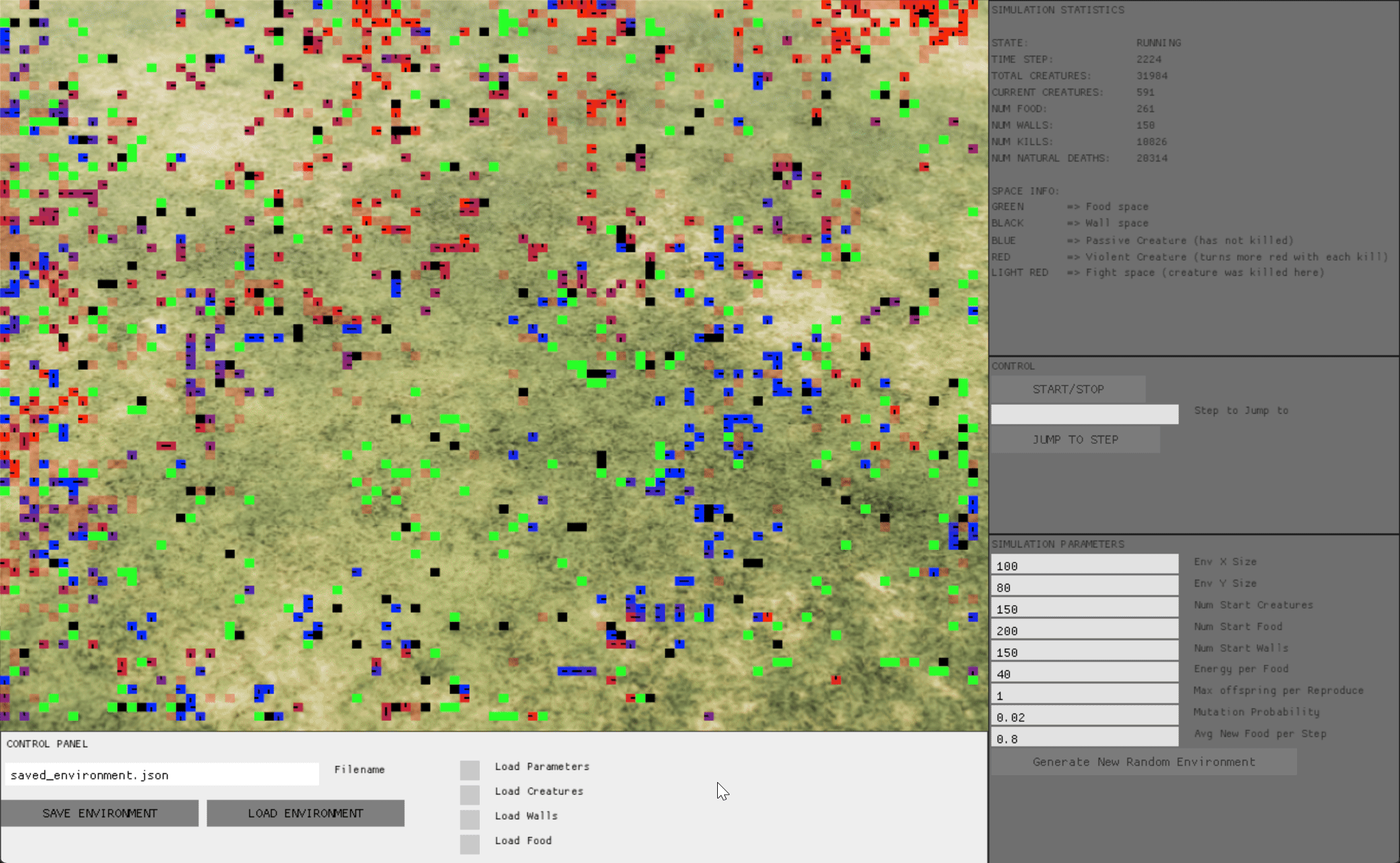Click the START/STOP simulation button
1400x863 pixels.
point(1068,389)
